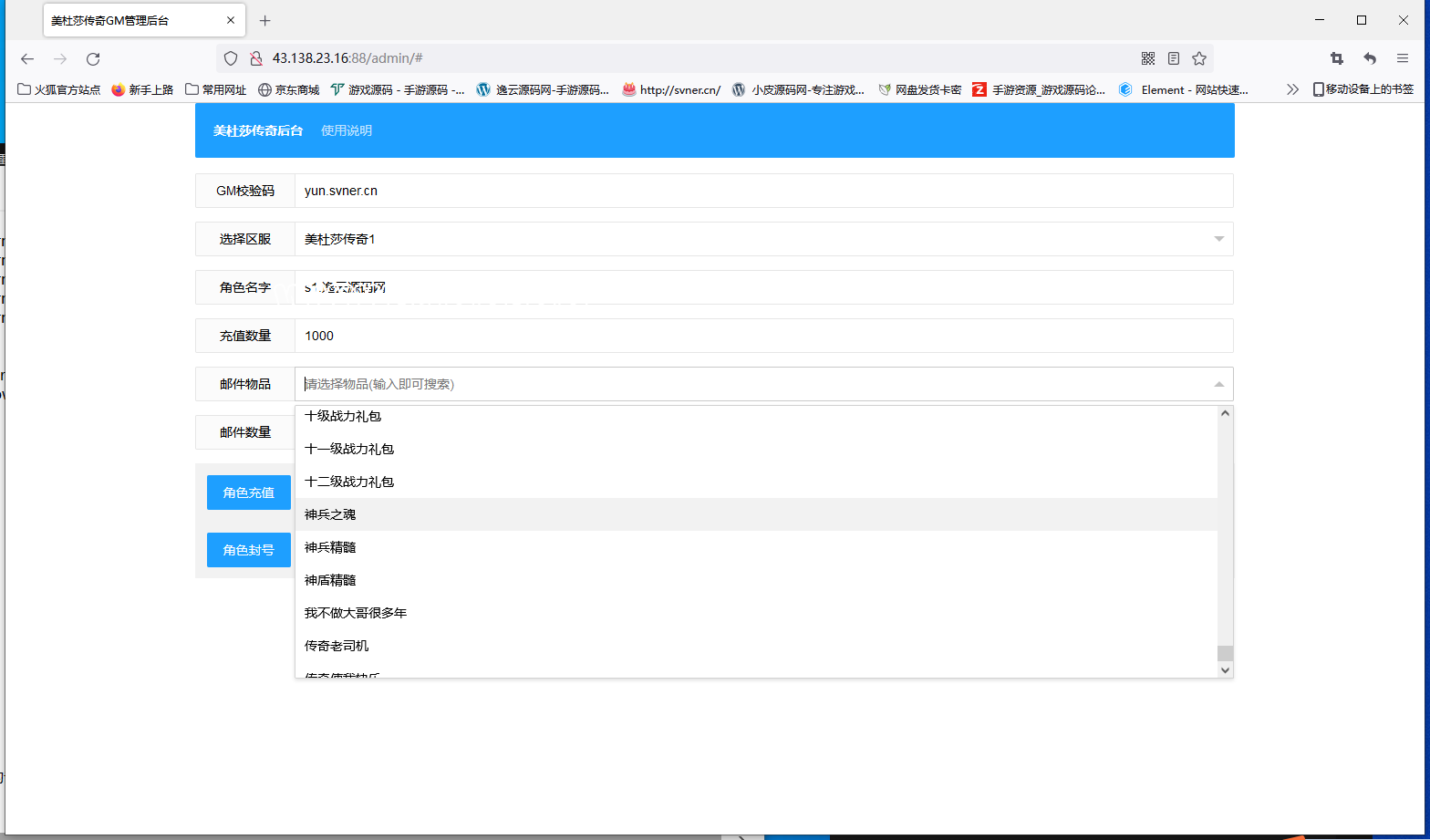Click the insecure connection lock icon
This screenshot has height=840, width=1430.
[255, 58]
